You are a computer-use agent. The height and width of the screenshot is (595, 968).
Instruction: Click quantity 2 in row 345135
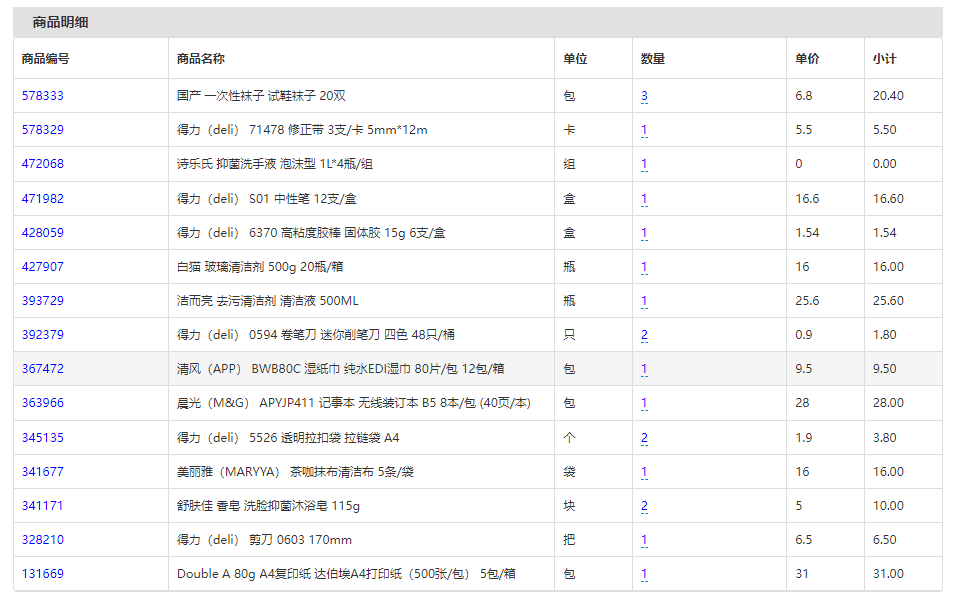(x=644, y=438)
